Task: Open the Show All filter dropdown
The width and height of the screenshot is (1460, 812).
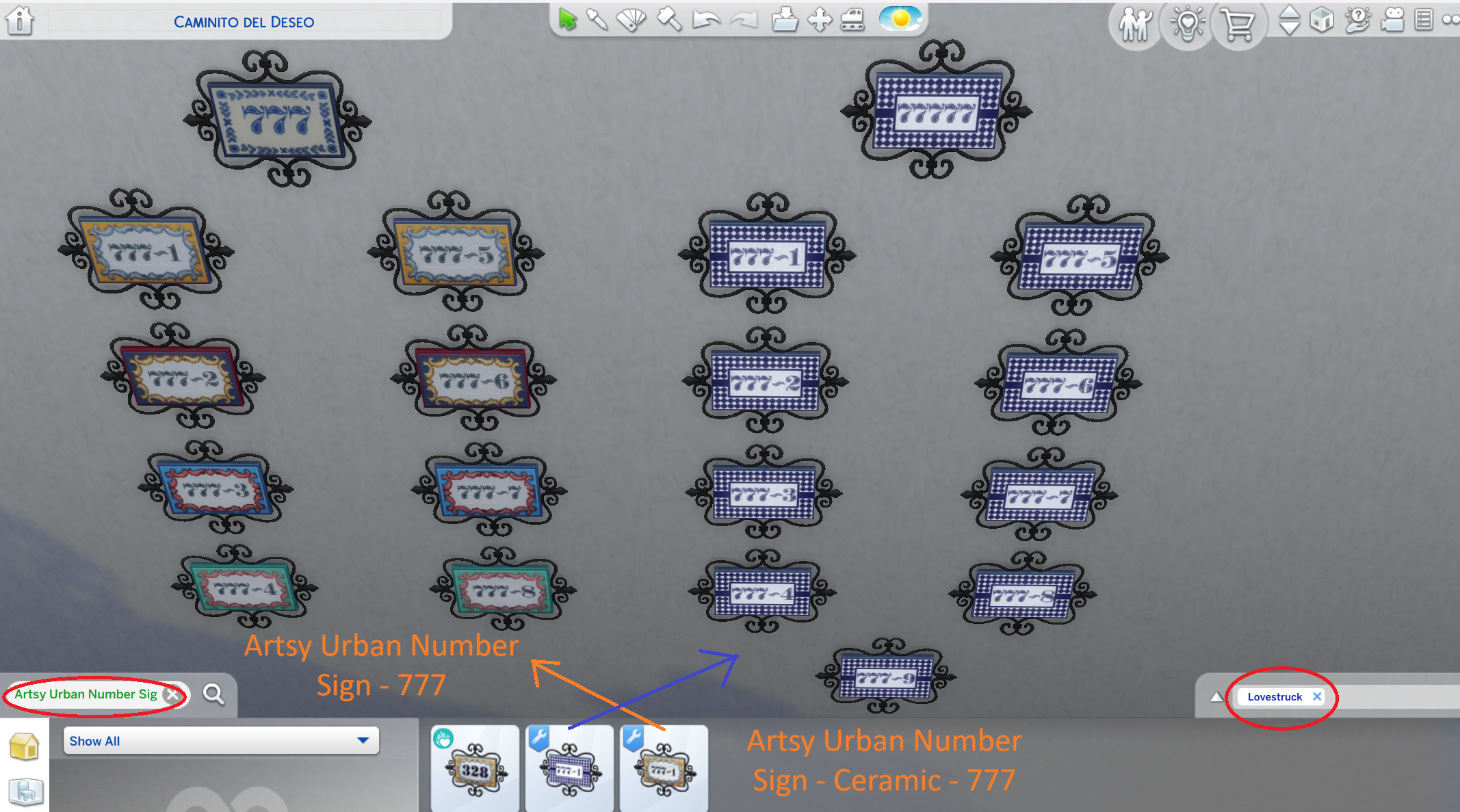Action: click(x=221, y=741)
